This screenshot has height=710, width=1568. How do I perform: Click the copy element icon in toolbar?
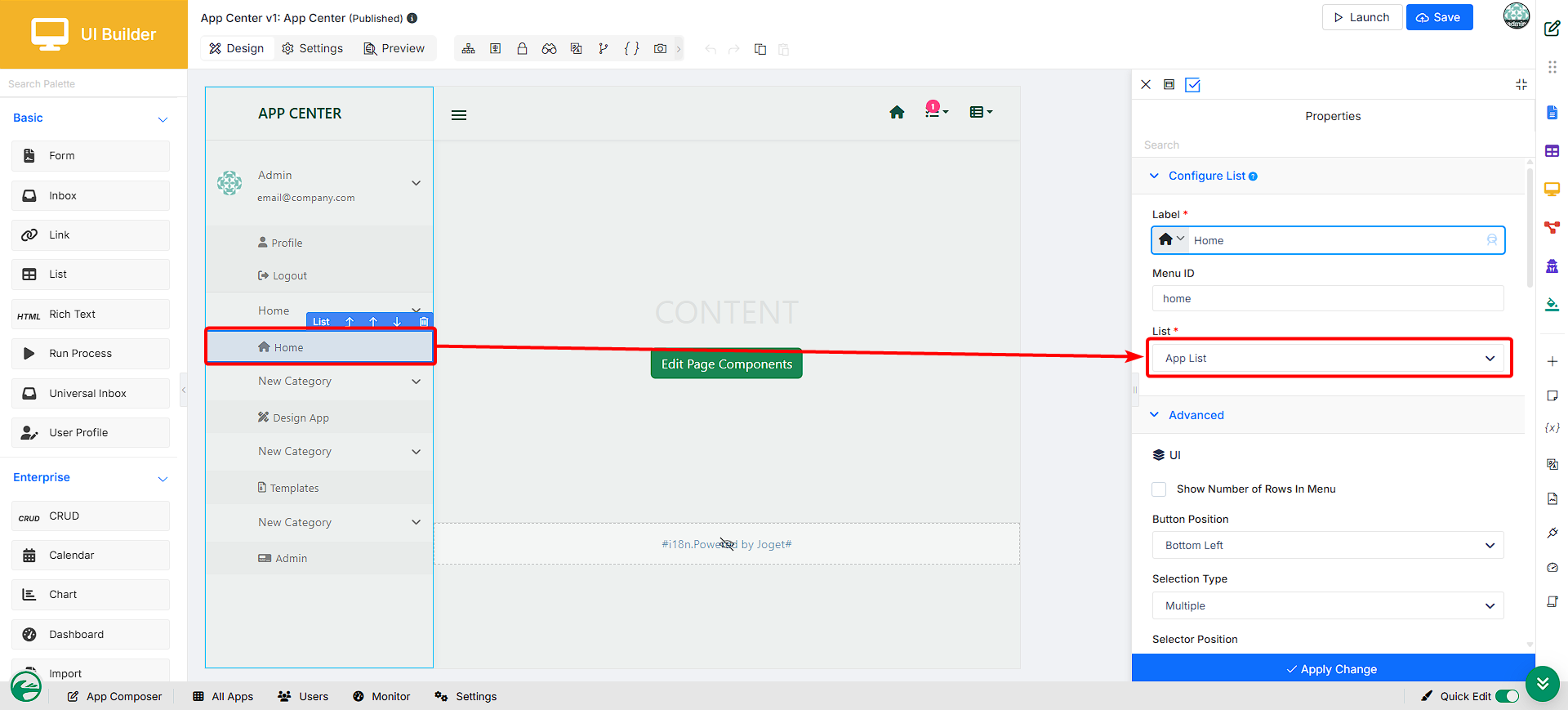tap(760, 49)
